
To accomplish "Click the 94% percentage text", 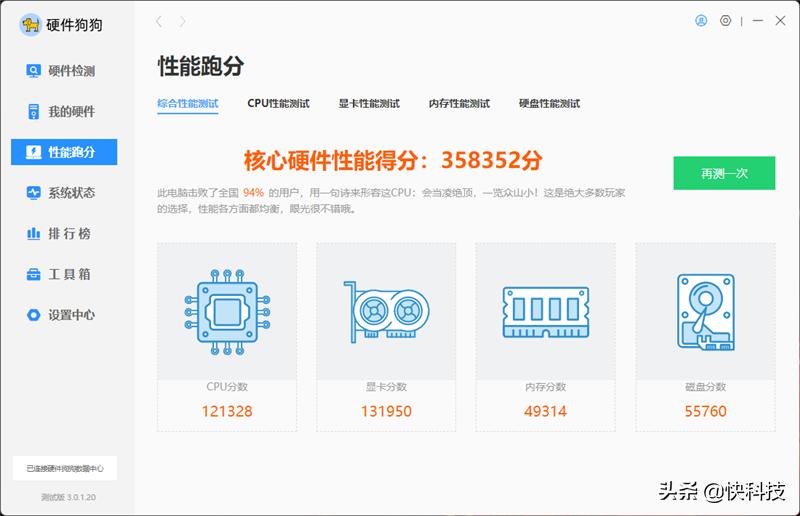I will tap(253, 192).
